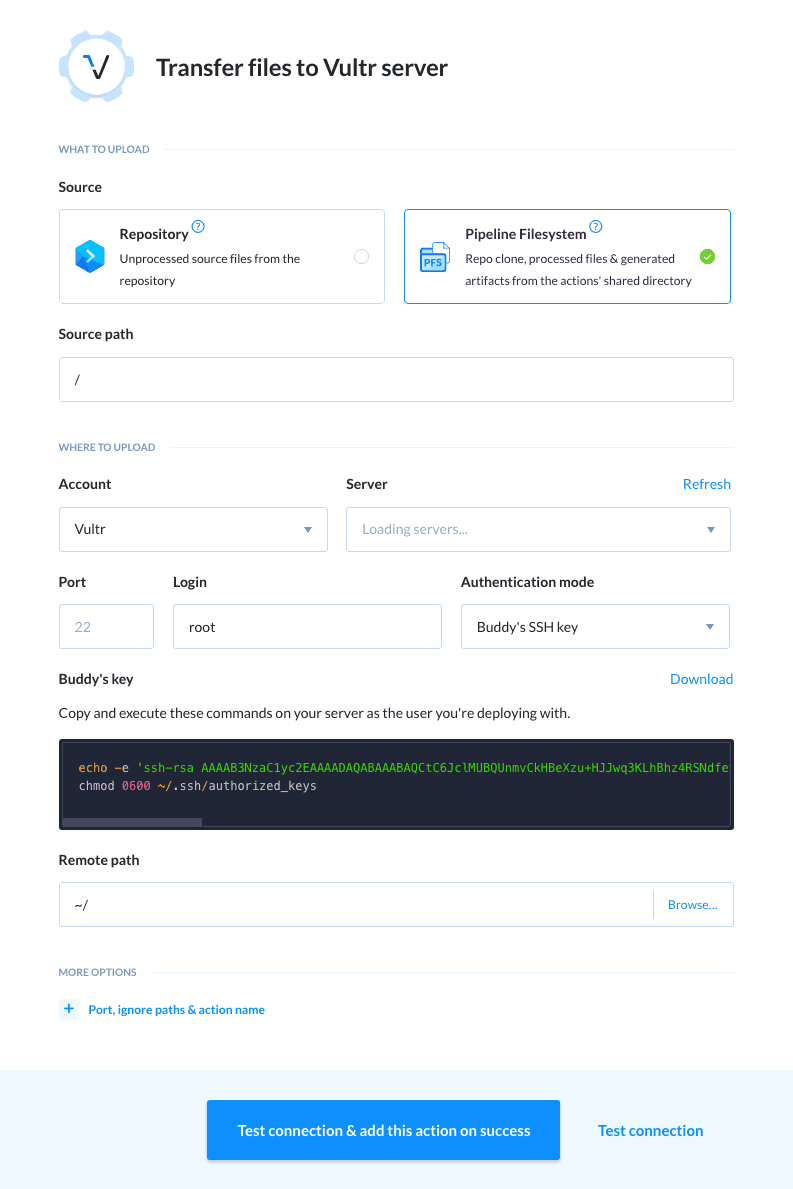
Task: Click the Vultr logo gear icon
Action: [x=97, y=67]
